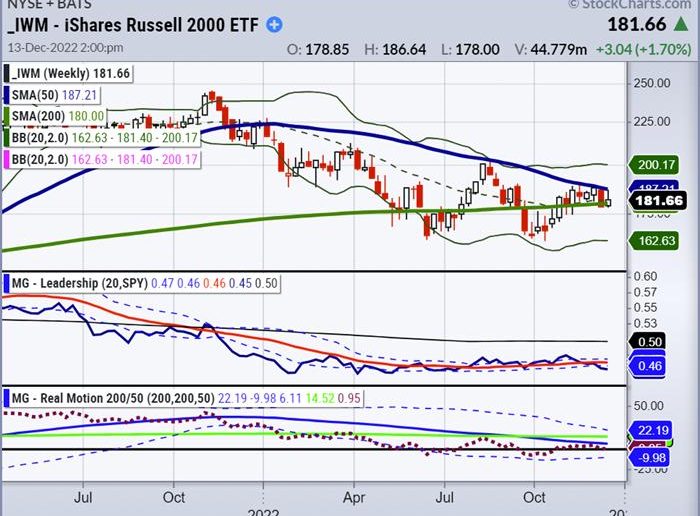Click the 225.00 price axis label
Screen dimensions: 700x516
[x=652, y=121]
